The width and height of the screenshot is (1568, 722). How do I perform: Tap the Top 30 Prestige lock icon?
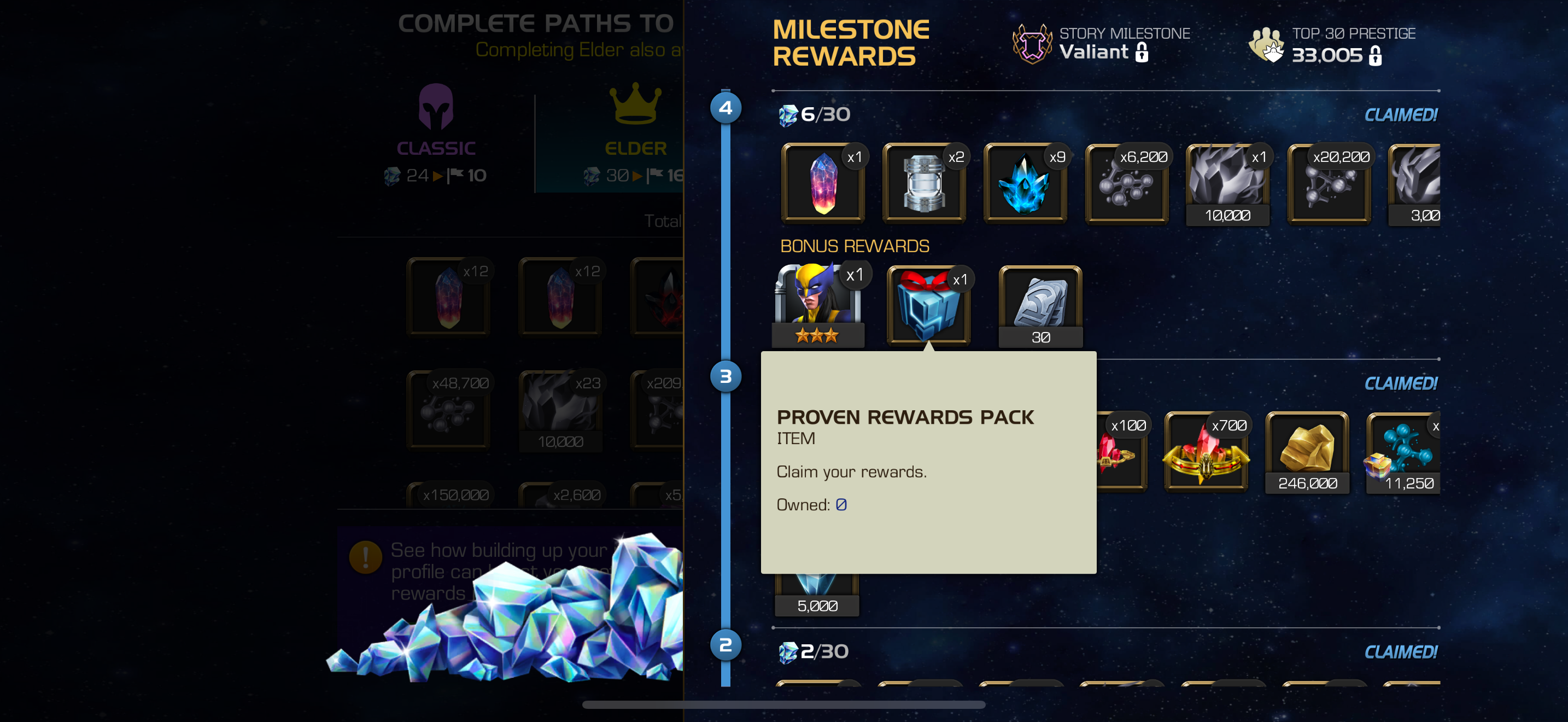tap(1374, 55)
